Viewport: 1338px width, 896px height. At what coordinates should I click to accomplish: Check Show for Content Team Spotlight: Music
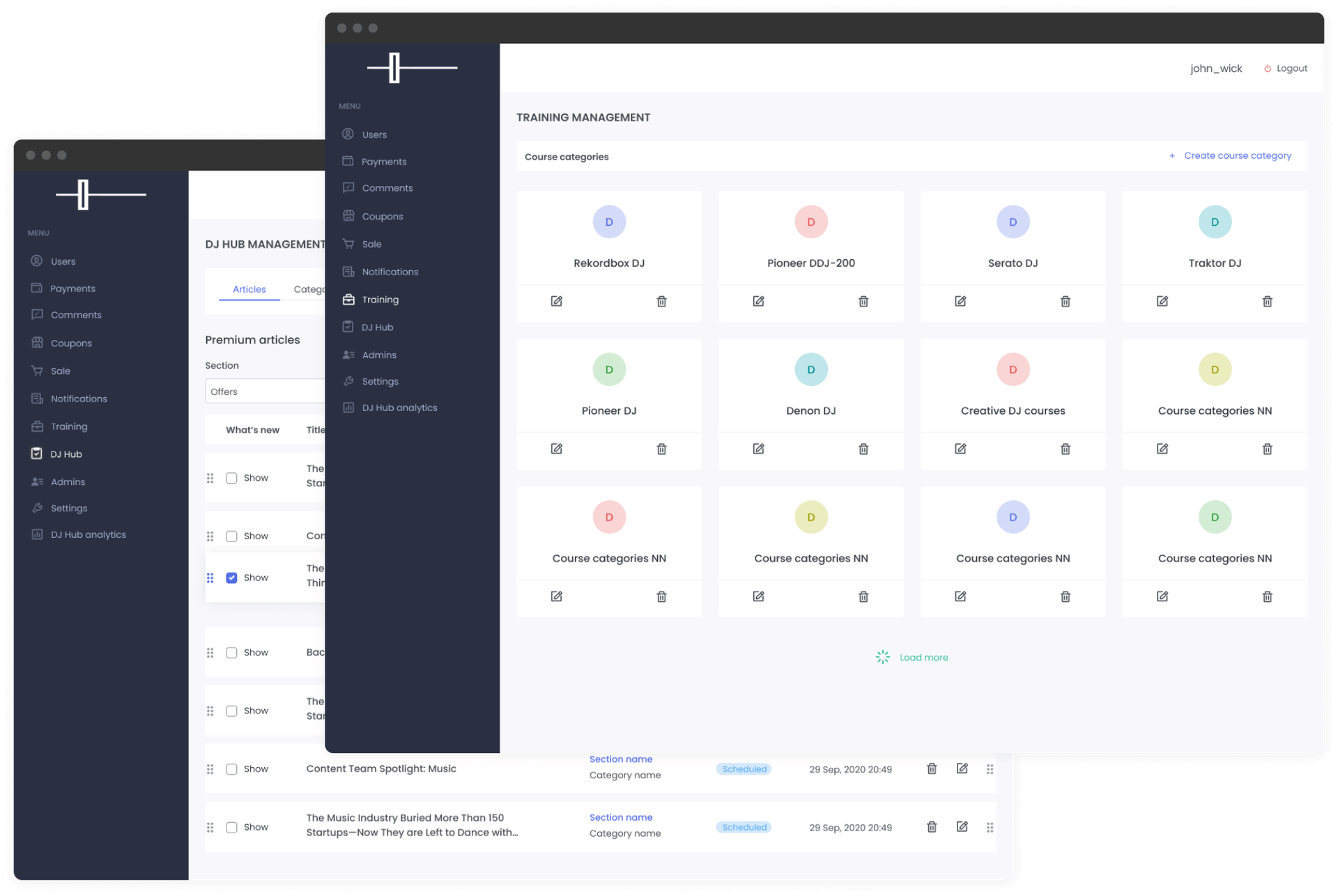click(231, 769)
